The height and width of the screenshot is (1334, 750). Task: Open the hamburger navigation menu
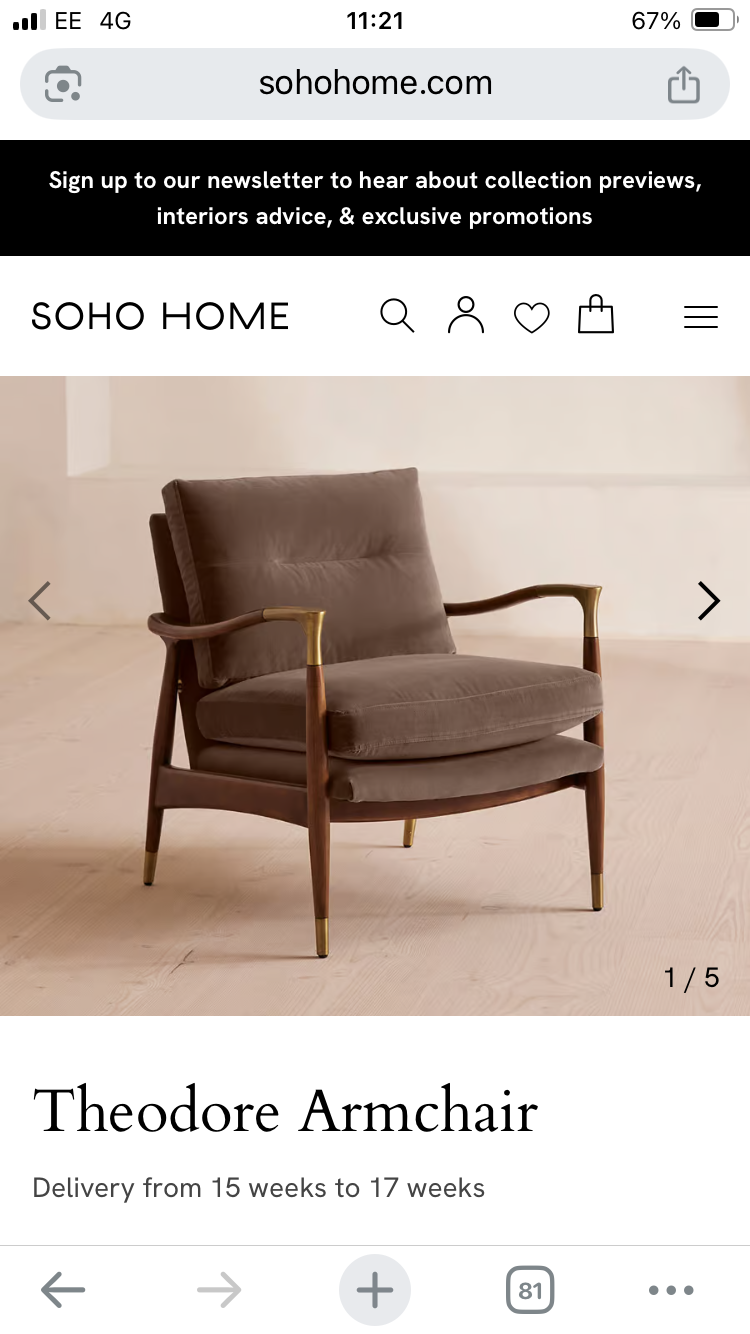point(701,318)
